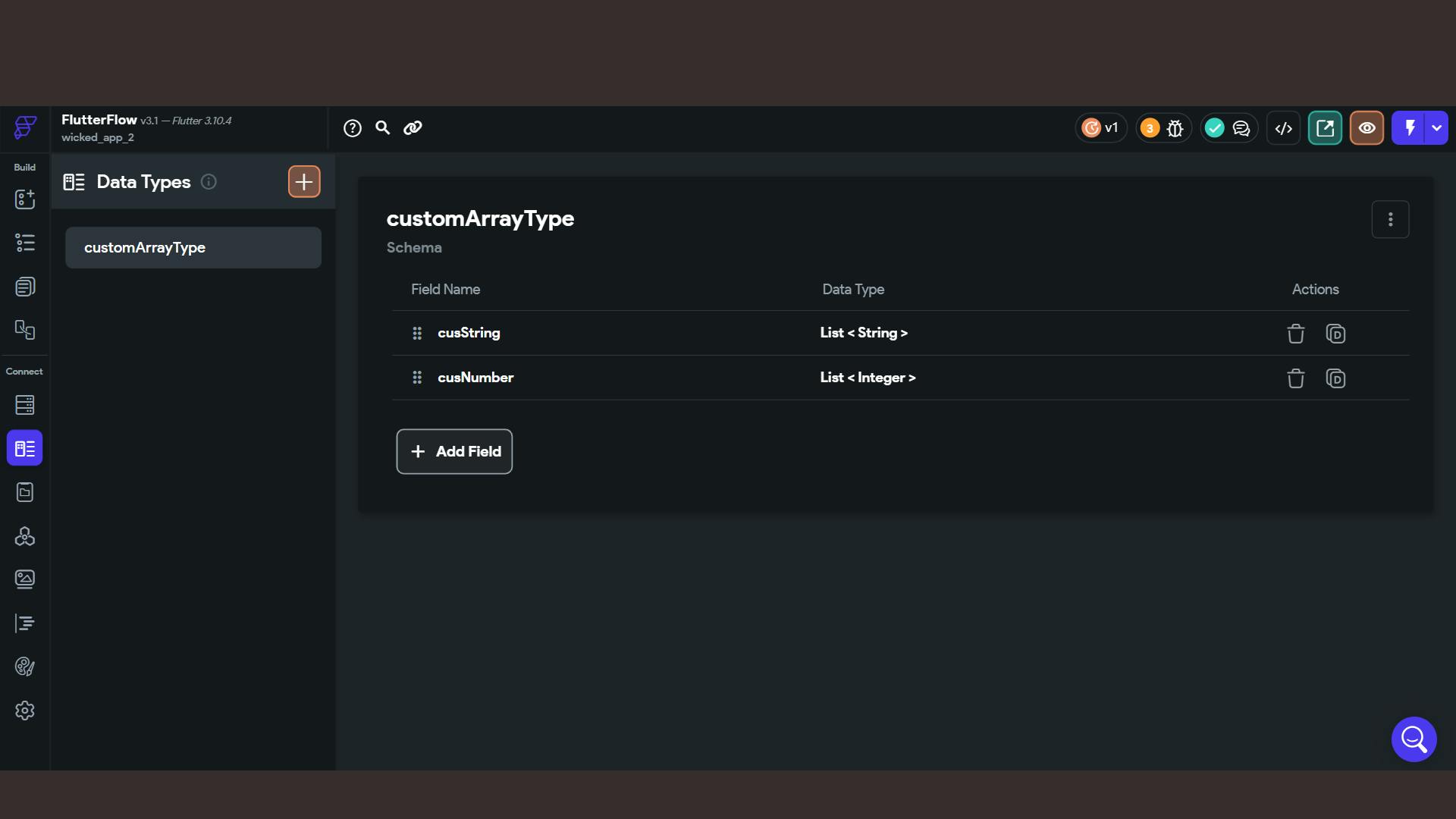Open customArrayType three-dot options menu
Viewport: 1456px width, 819px height.
coord(1390,219)
